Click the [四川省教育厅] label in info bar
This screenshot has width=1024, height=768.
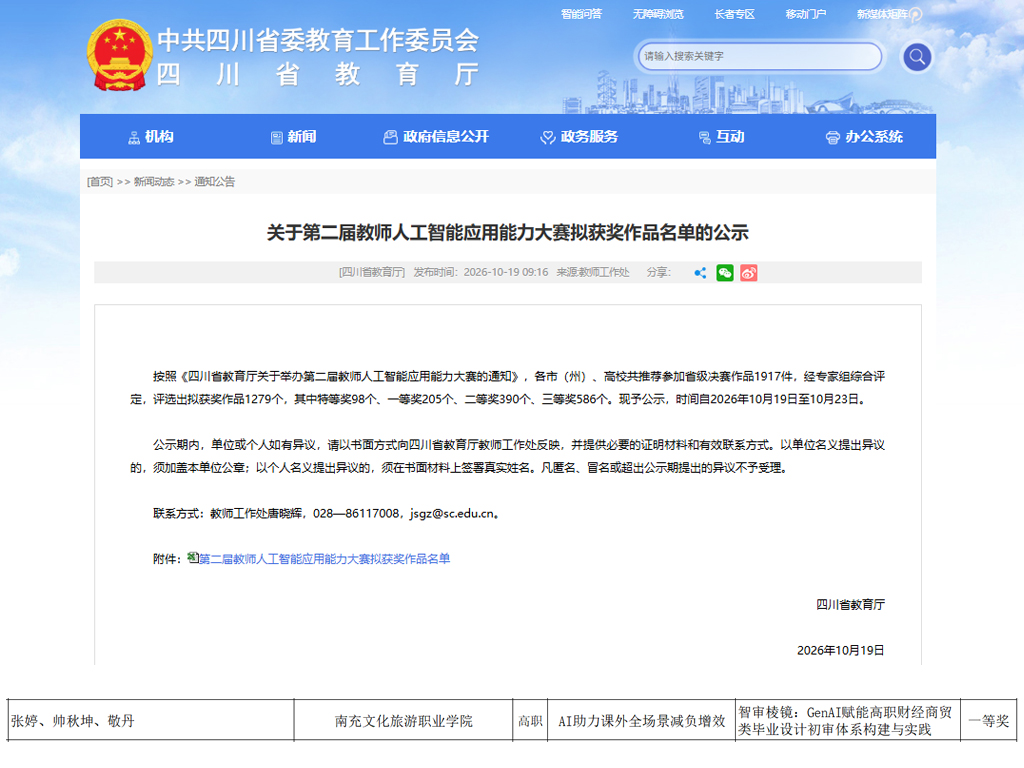click(372, 272)
